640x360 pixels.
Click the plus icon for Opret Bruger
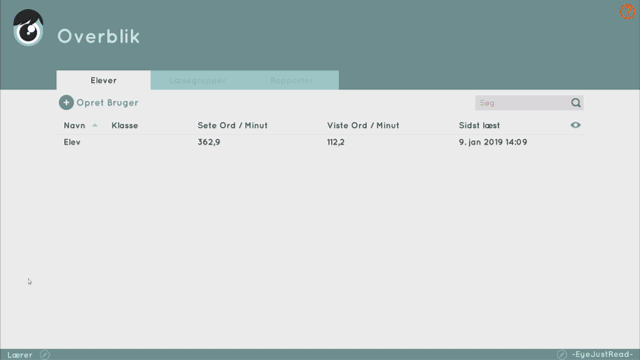(66, 102)
